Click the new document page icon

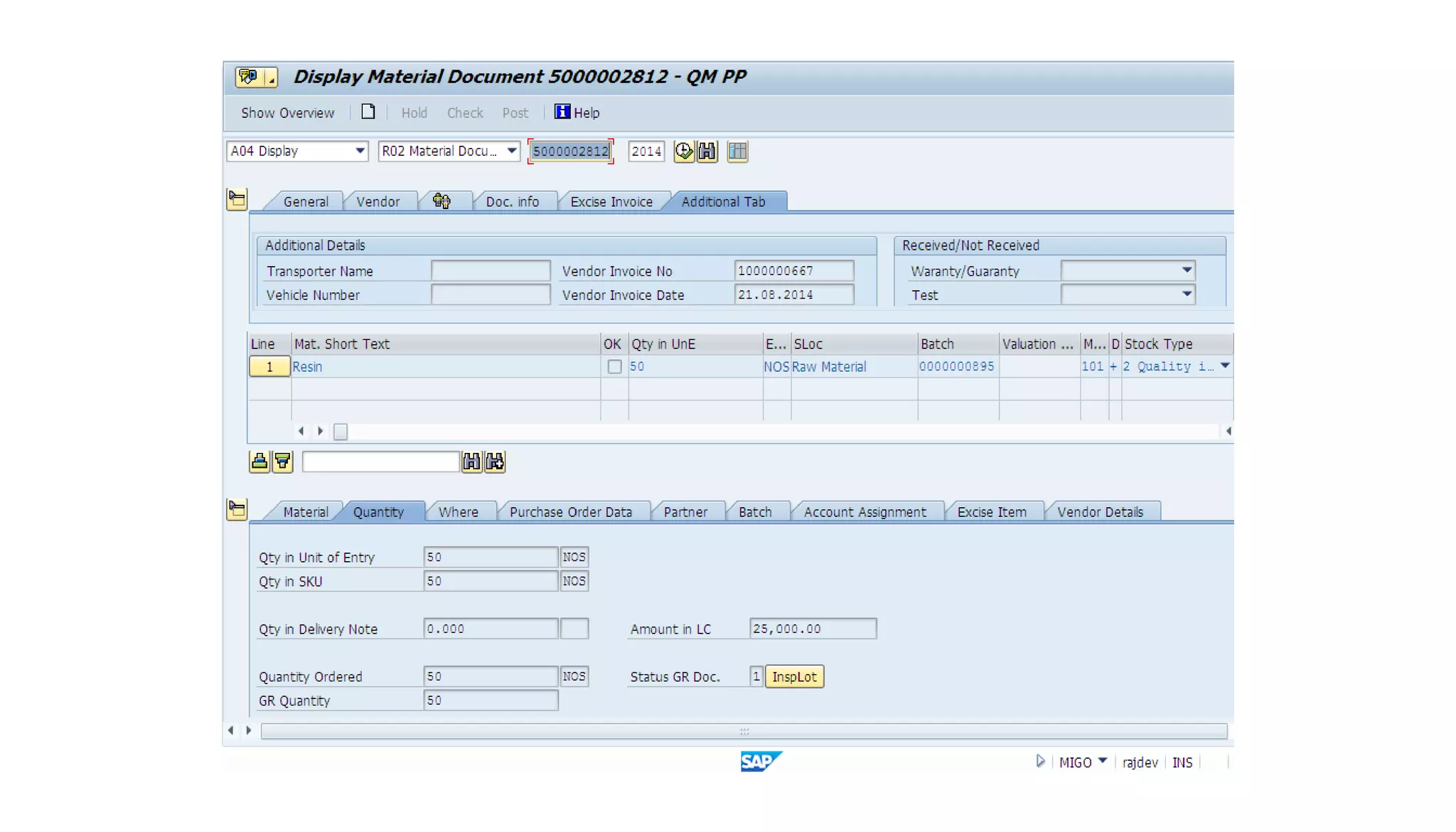click(x=368, y=112)
